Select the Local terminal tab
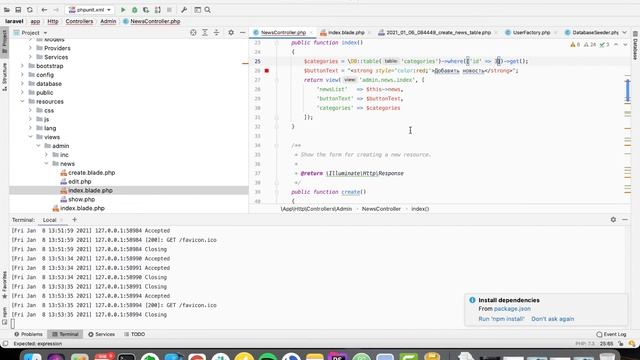The height and width of the screenshot is (360, 640). [49, 220]
